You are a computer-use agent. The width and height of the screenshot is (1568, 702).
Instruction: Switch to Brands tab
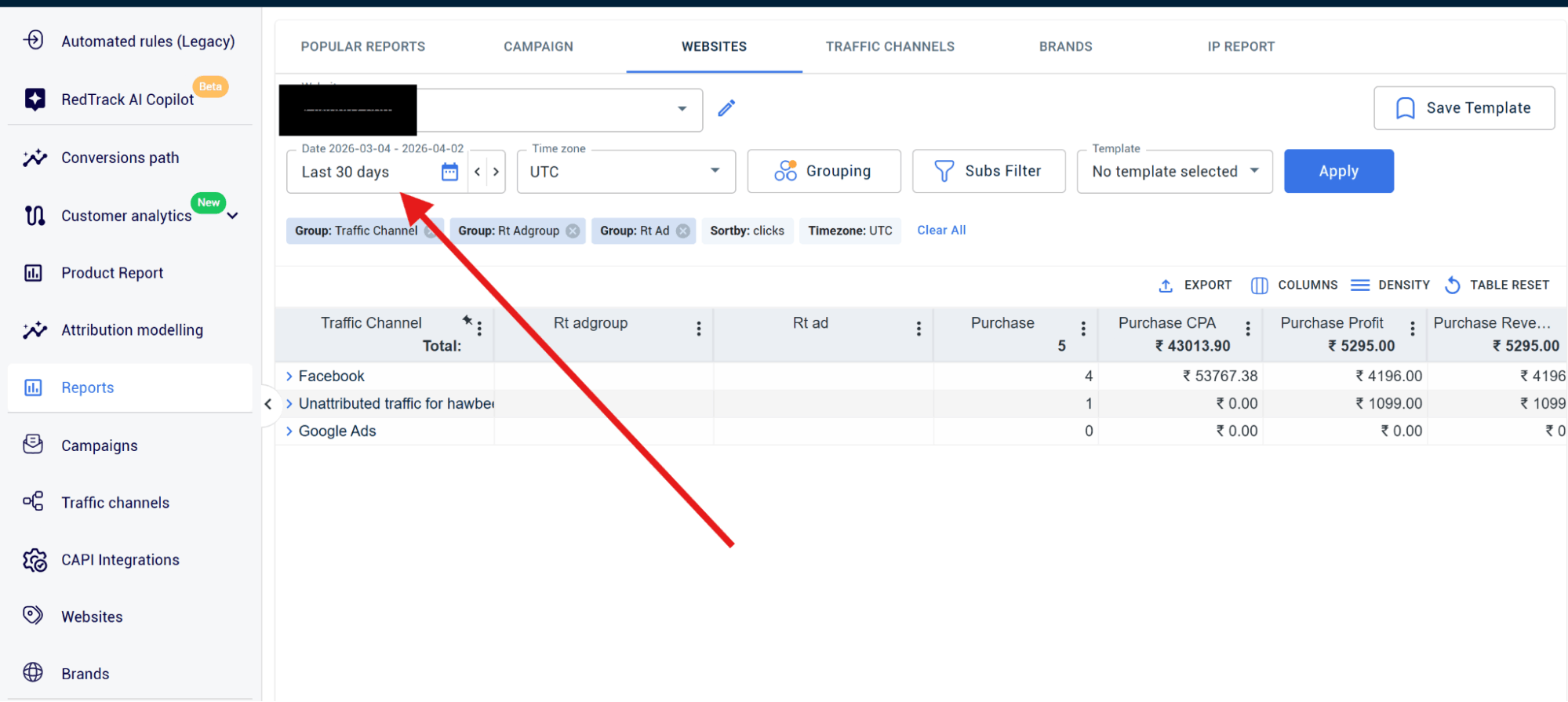tap(1066, 47)
